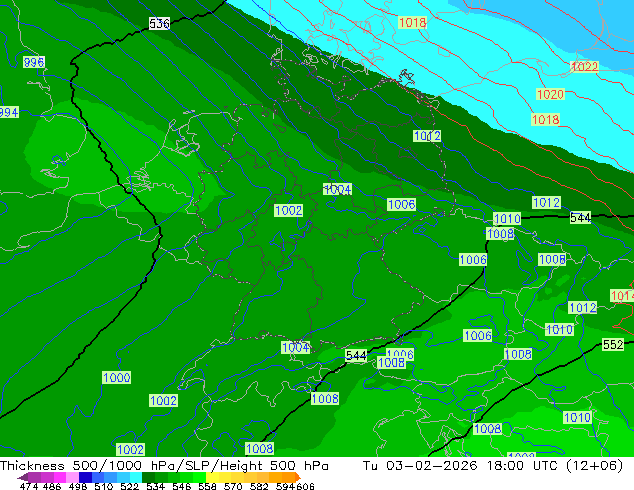
Task: Click the purple arrow end of the legend
Action: pos(23,477)
